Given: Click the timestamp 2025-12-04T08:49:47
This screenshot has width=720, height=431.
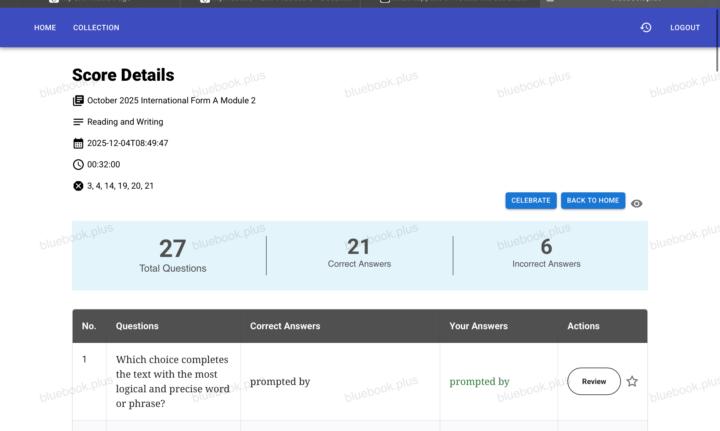Looking at the screenshot, I should [128, 143].
